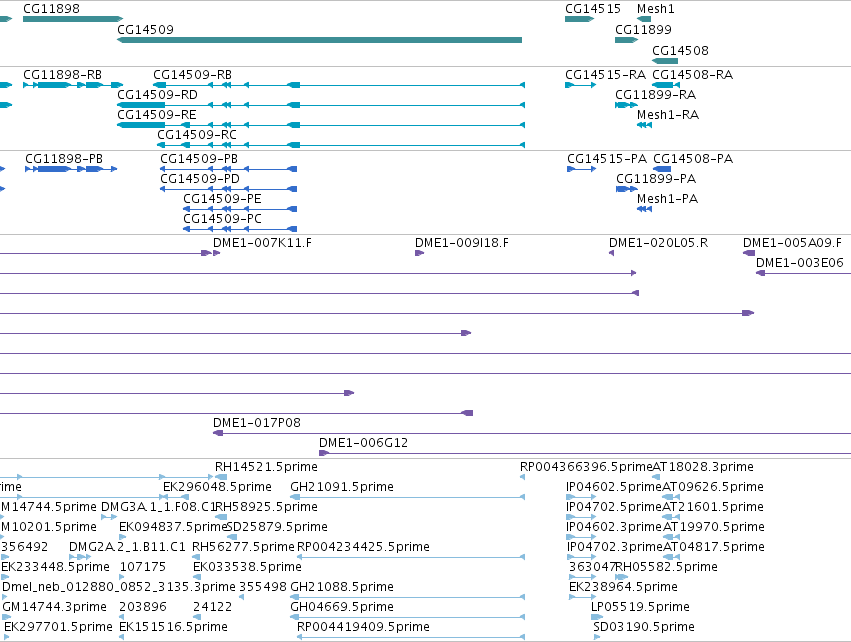Select the DME1-020L05.R clone end

click(612, 253)
